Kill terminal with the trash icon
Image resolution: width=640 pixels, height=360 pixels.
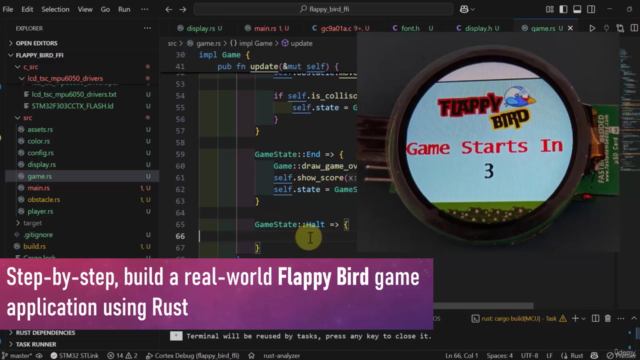pos(608,318)
